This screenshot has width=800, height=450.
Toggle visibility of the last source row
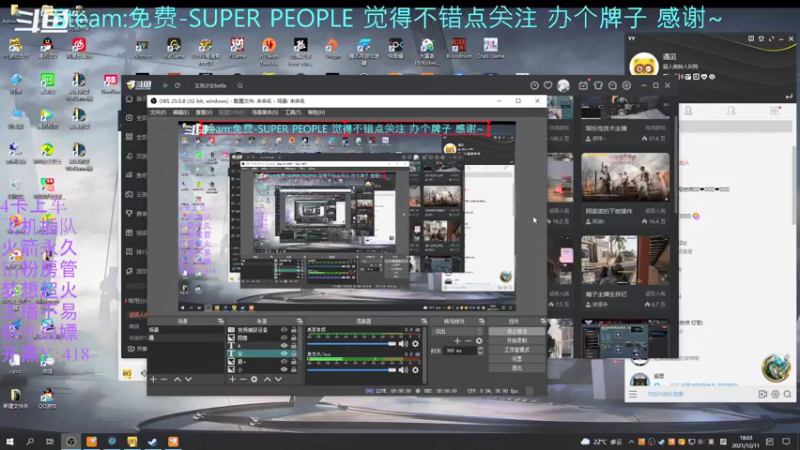pos(284,369)
